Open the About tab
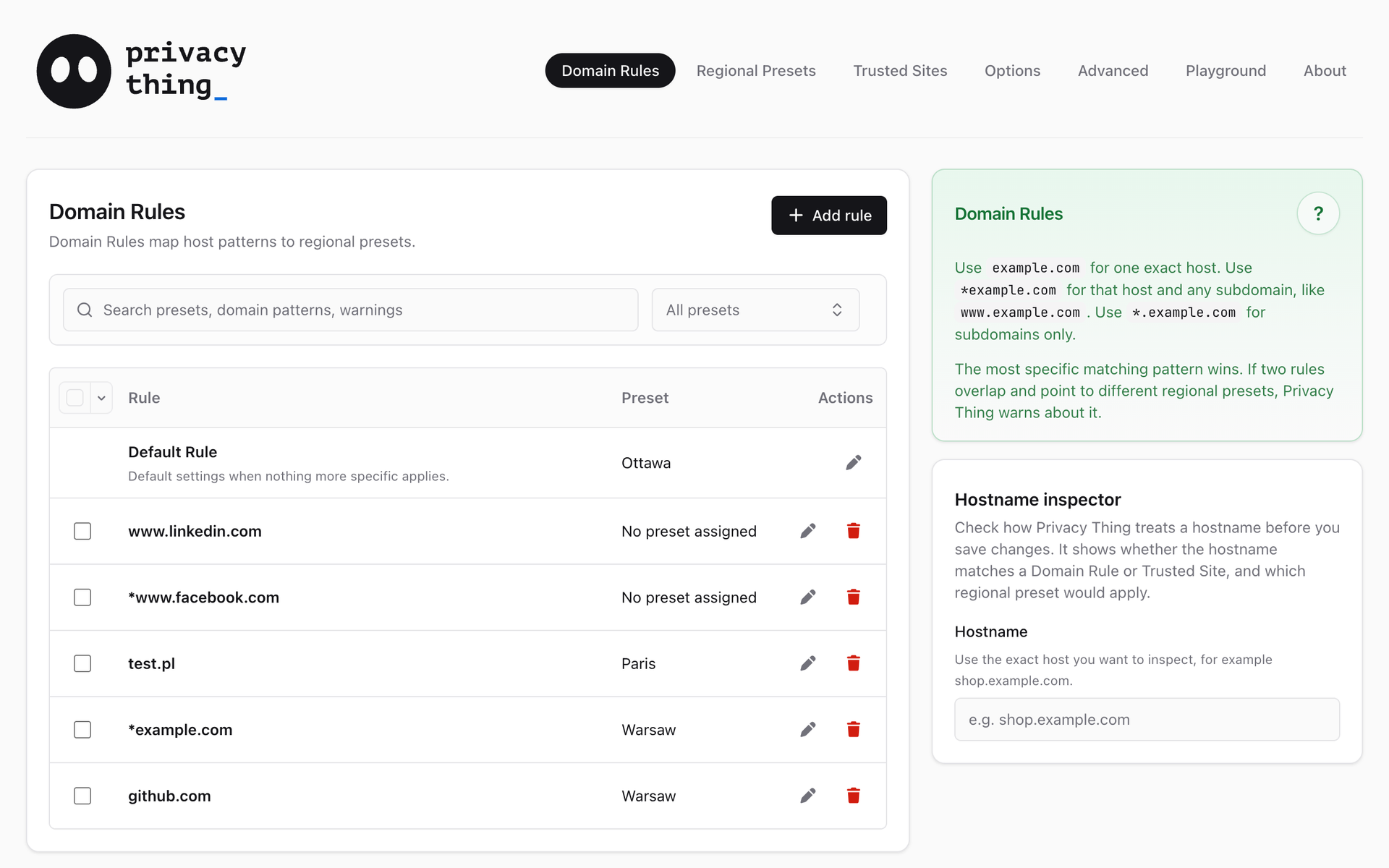 click(1325, 71)
